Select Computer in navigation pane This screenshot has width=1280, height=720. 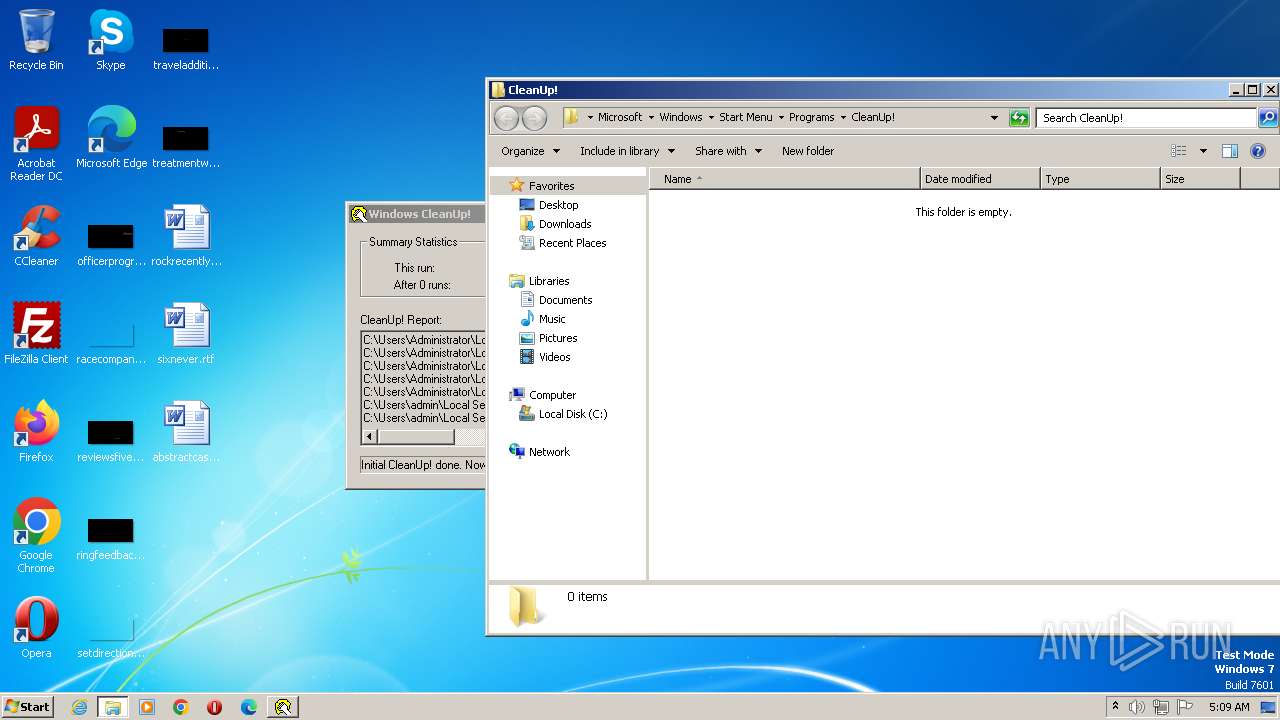(552, 395)
